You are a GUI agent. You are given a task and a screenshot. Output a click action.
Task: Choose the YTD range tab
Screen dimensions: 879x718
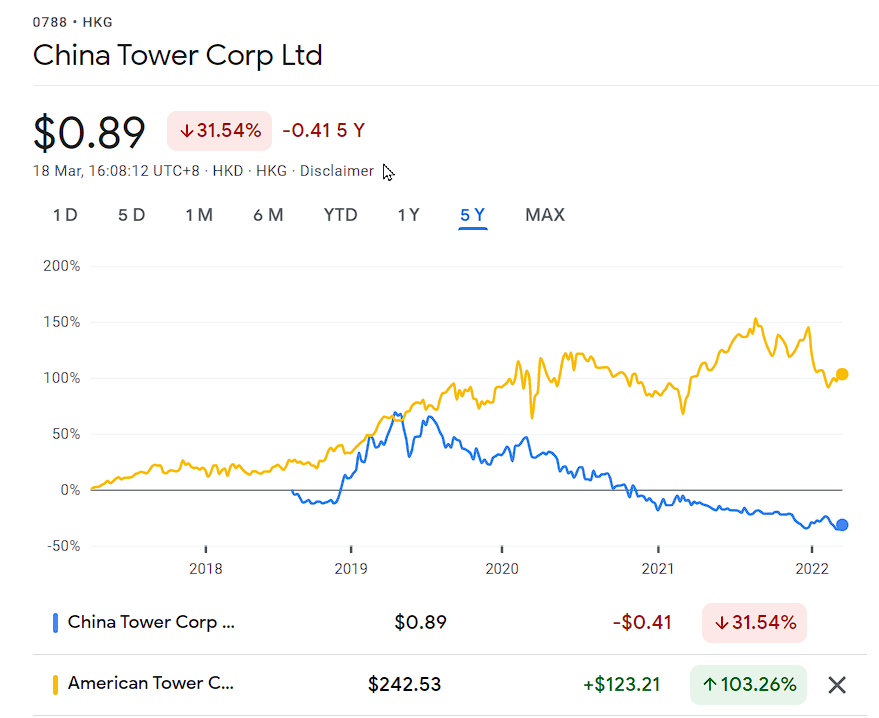point(340,215)
